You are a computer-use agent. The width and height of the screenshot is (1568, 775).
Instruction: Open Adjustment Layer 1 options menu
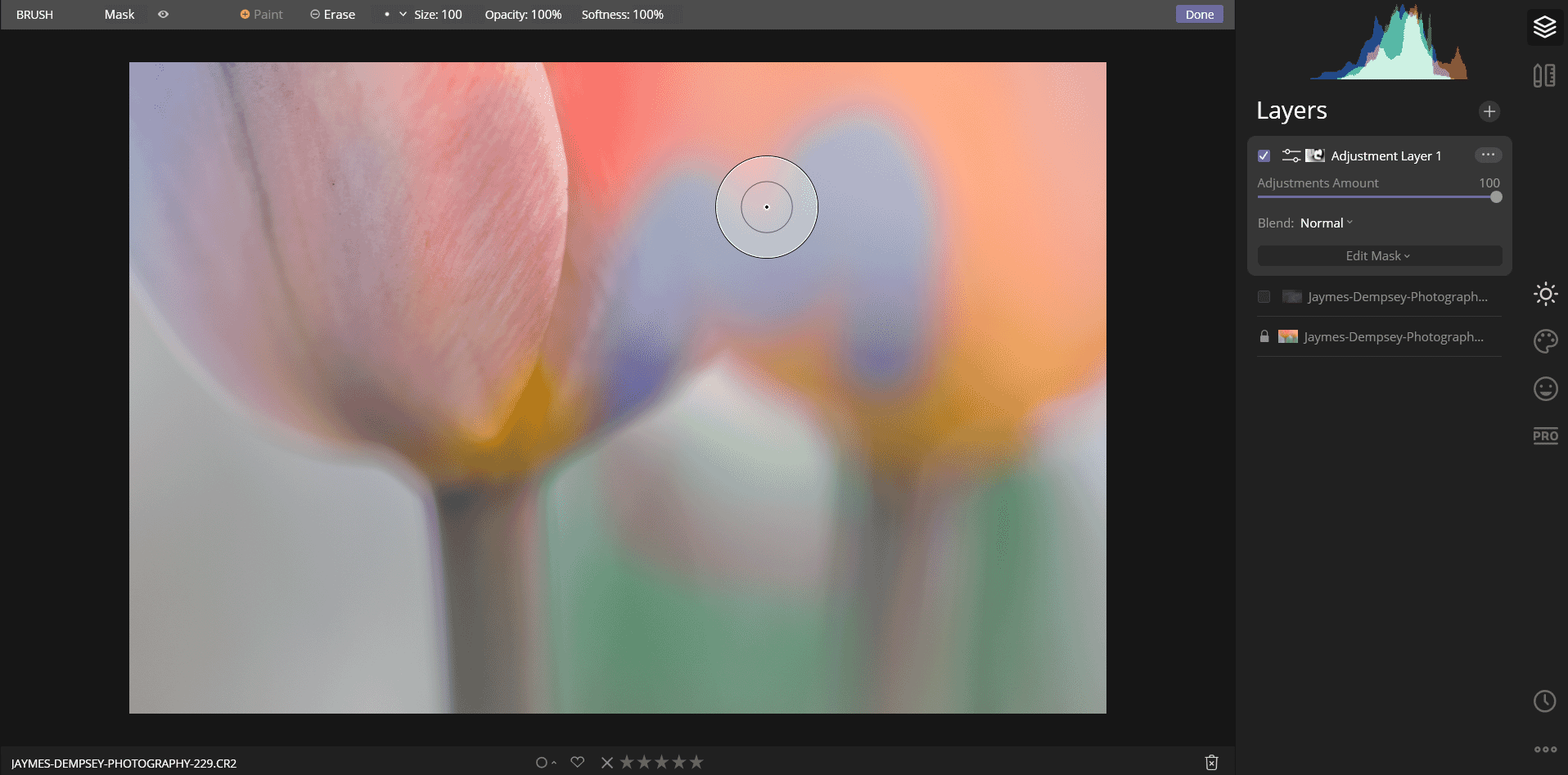point(1488,155)
